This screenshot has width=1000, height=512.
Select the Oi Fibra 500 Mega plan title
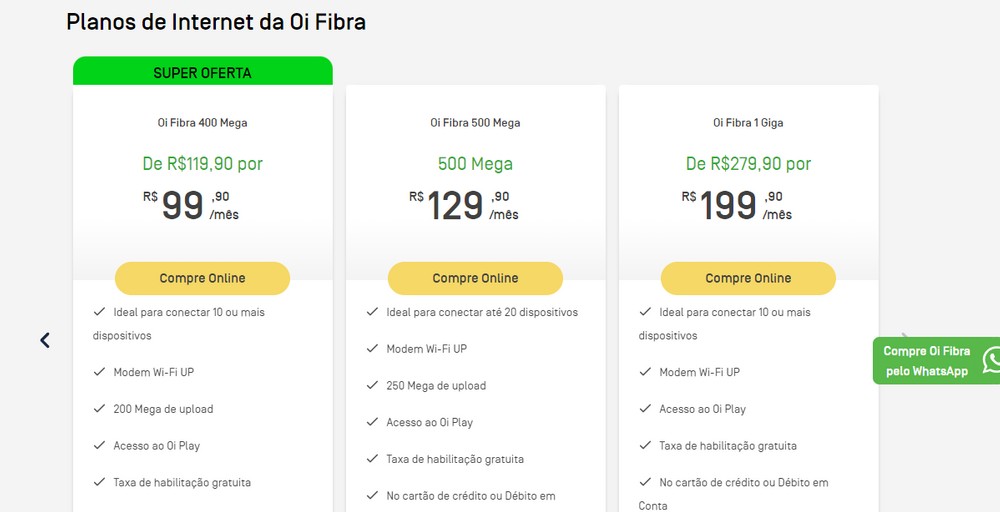coord(475,123)
